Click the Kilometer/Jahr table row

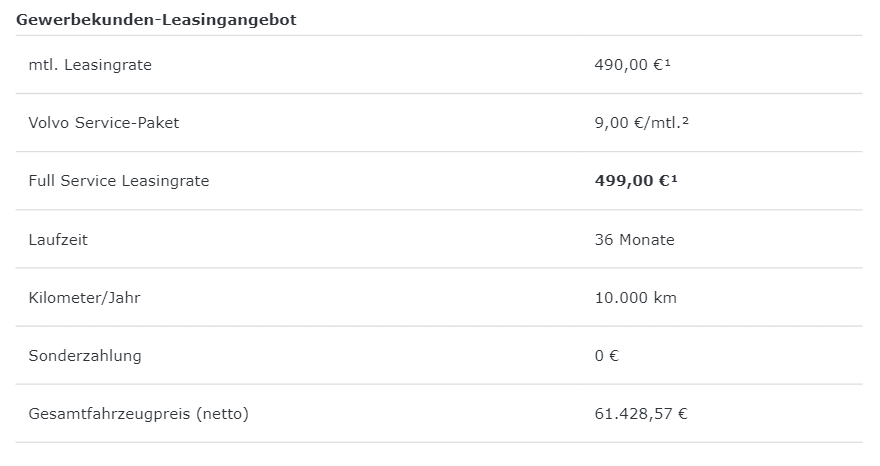click(439, 298)
